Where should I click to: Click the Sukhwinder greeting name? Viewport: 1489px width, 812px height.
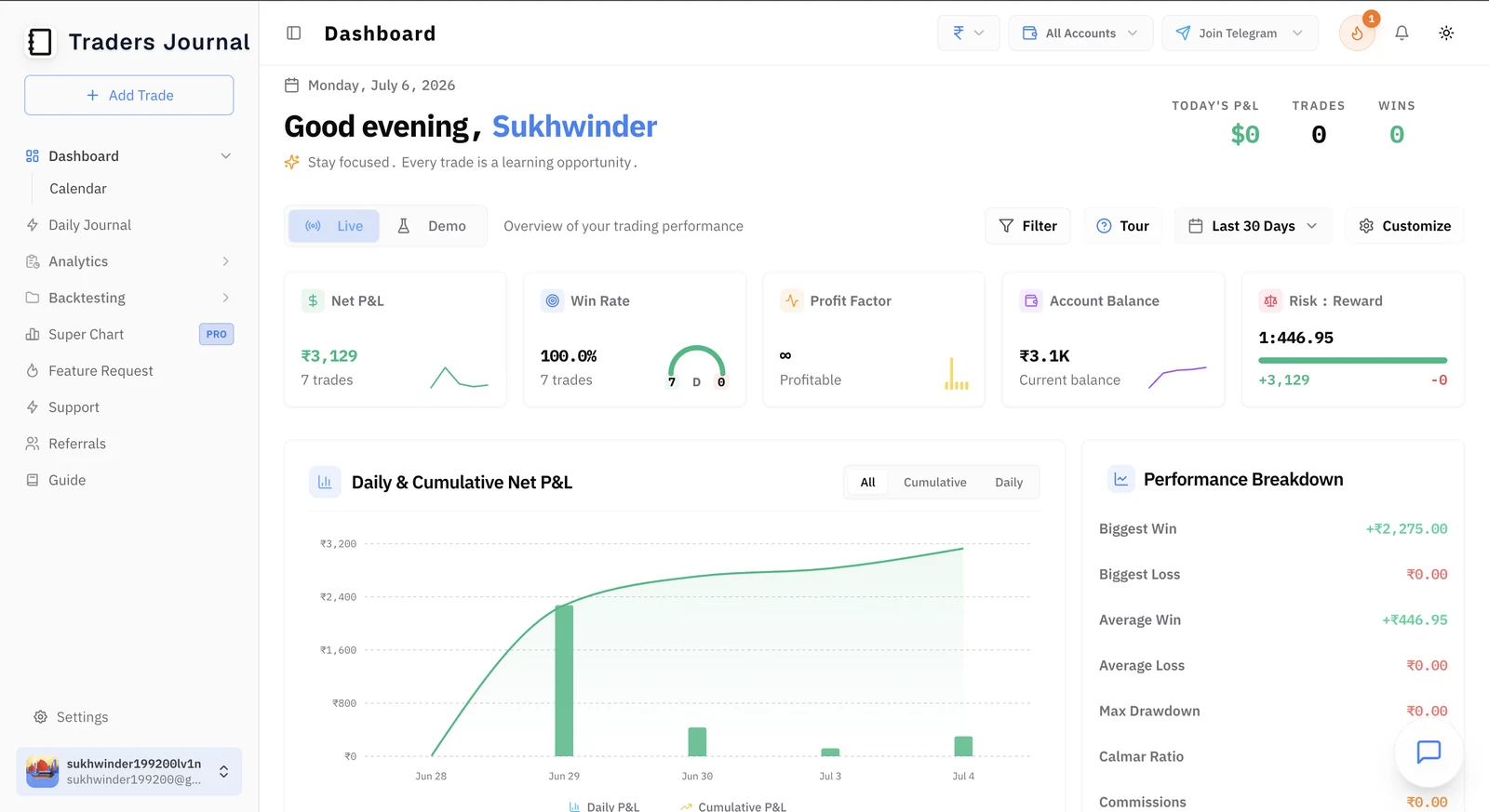coord(574,126)
